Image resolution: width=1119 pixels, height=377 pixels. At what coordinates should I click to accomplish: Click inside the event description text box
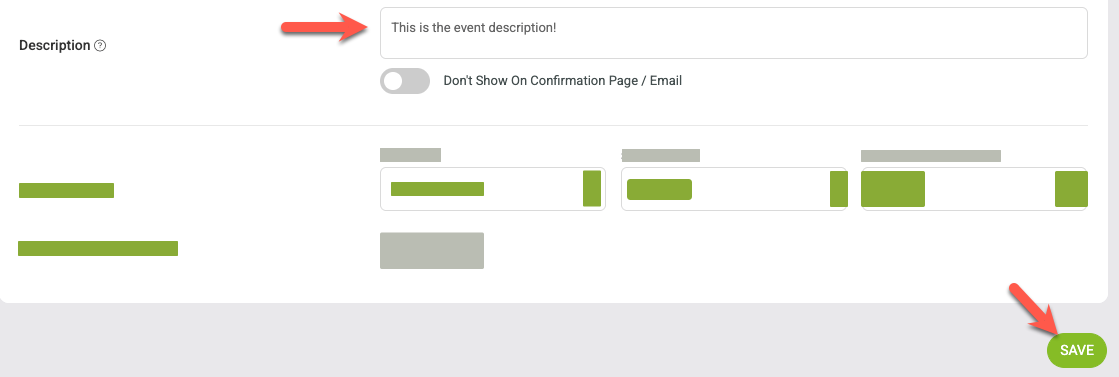pos(734,33)
